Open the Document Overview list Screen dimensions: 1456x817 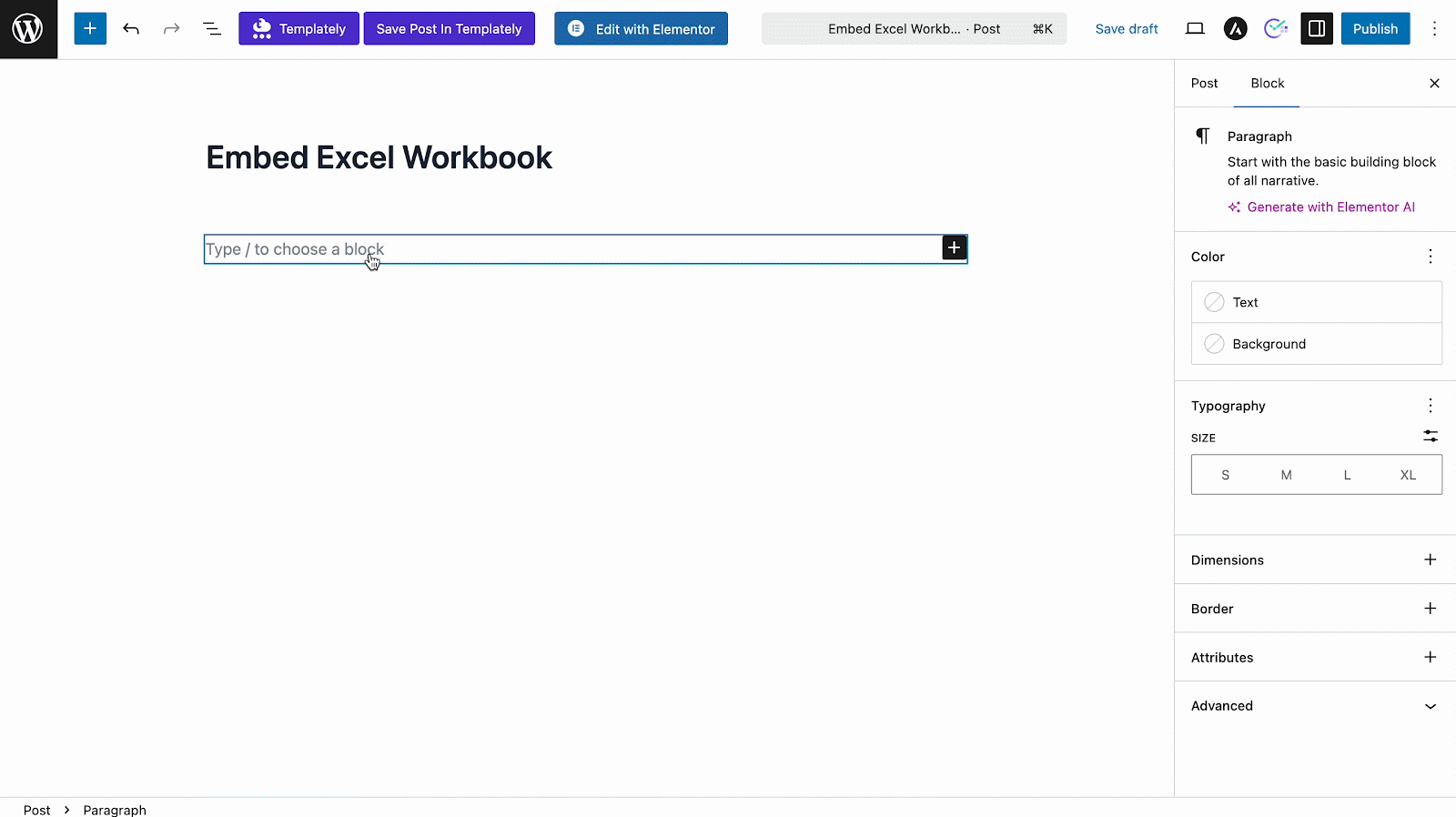tap(212, 29)
